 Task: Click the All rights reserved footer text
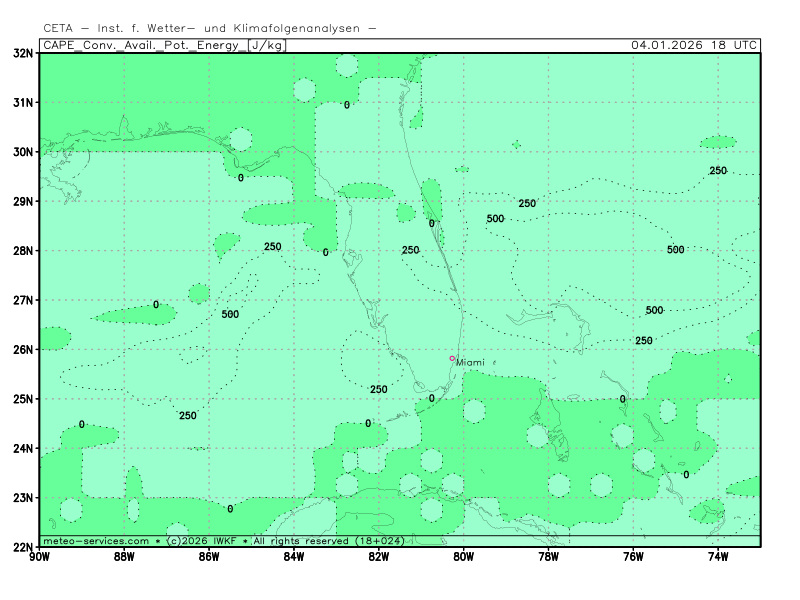pyautogui.click(x=300, y=541)
